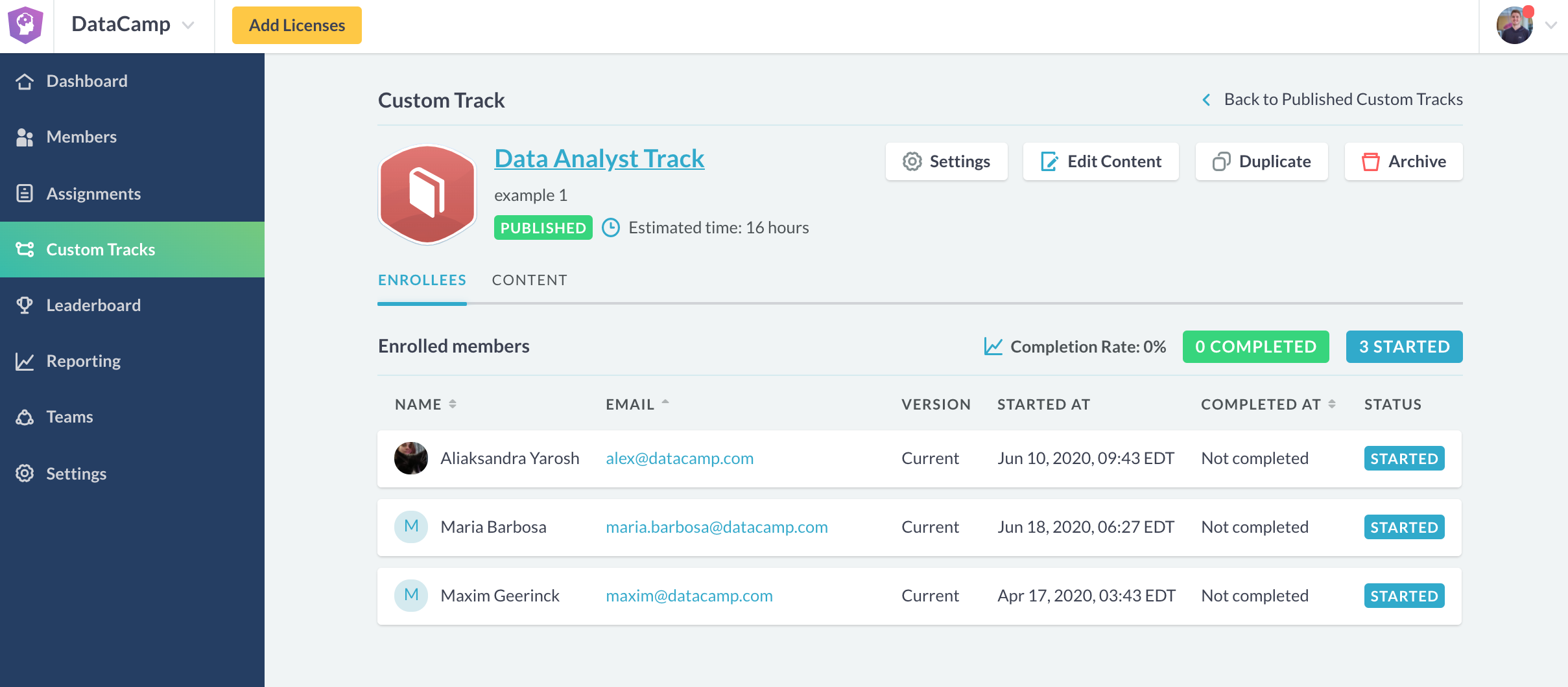
Task: Click the Reporting chart icon in sidebar
Action: click(x=25, y=362)
